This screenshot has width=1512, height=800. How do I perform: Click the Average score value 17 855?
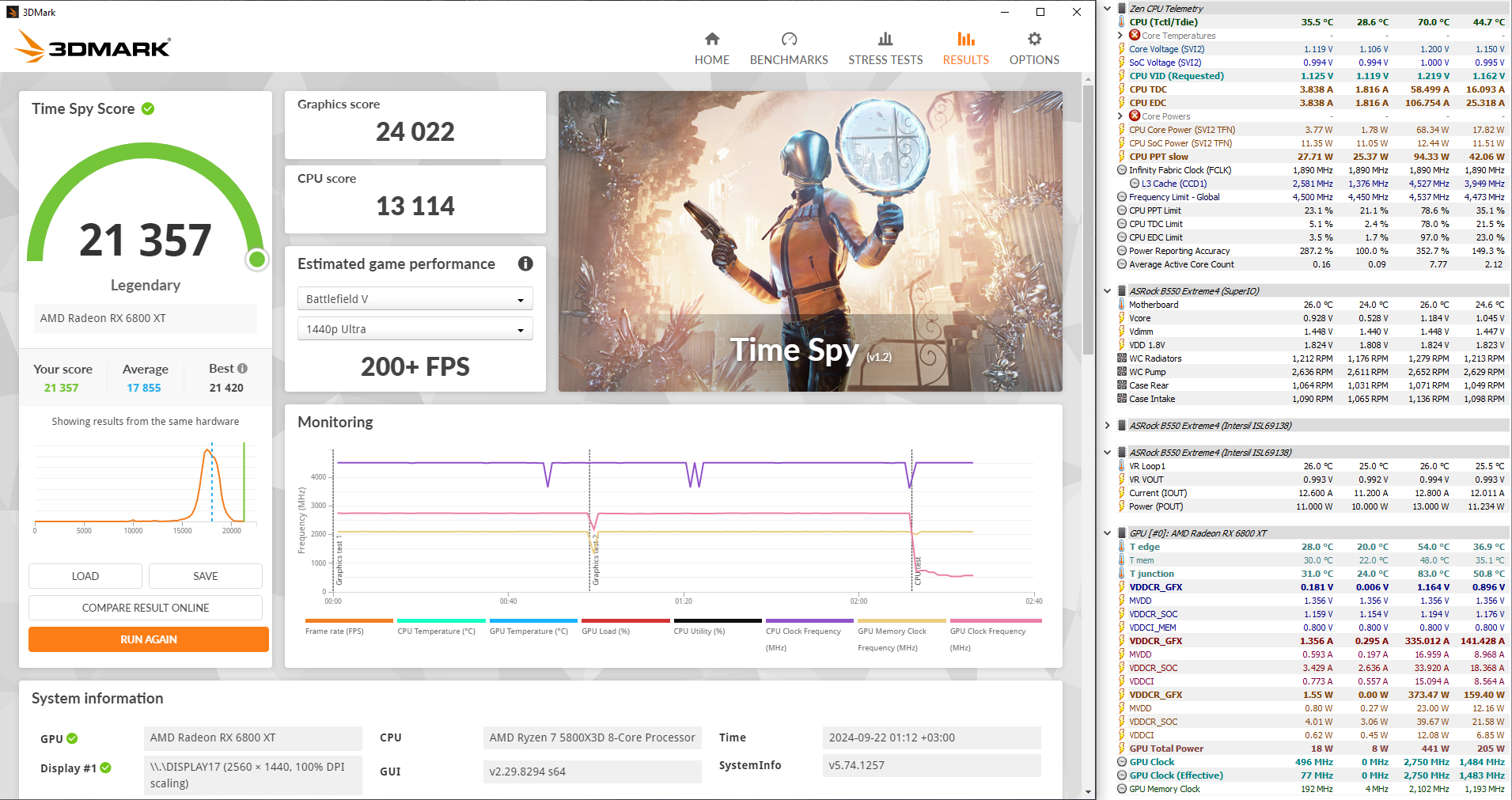tap(144, 388)
